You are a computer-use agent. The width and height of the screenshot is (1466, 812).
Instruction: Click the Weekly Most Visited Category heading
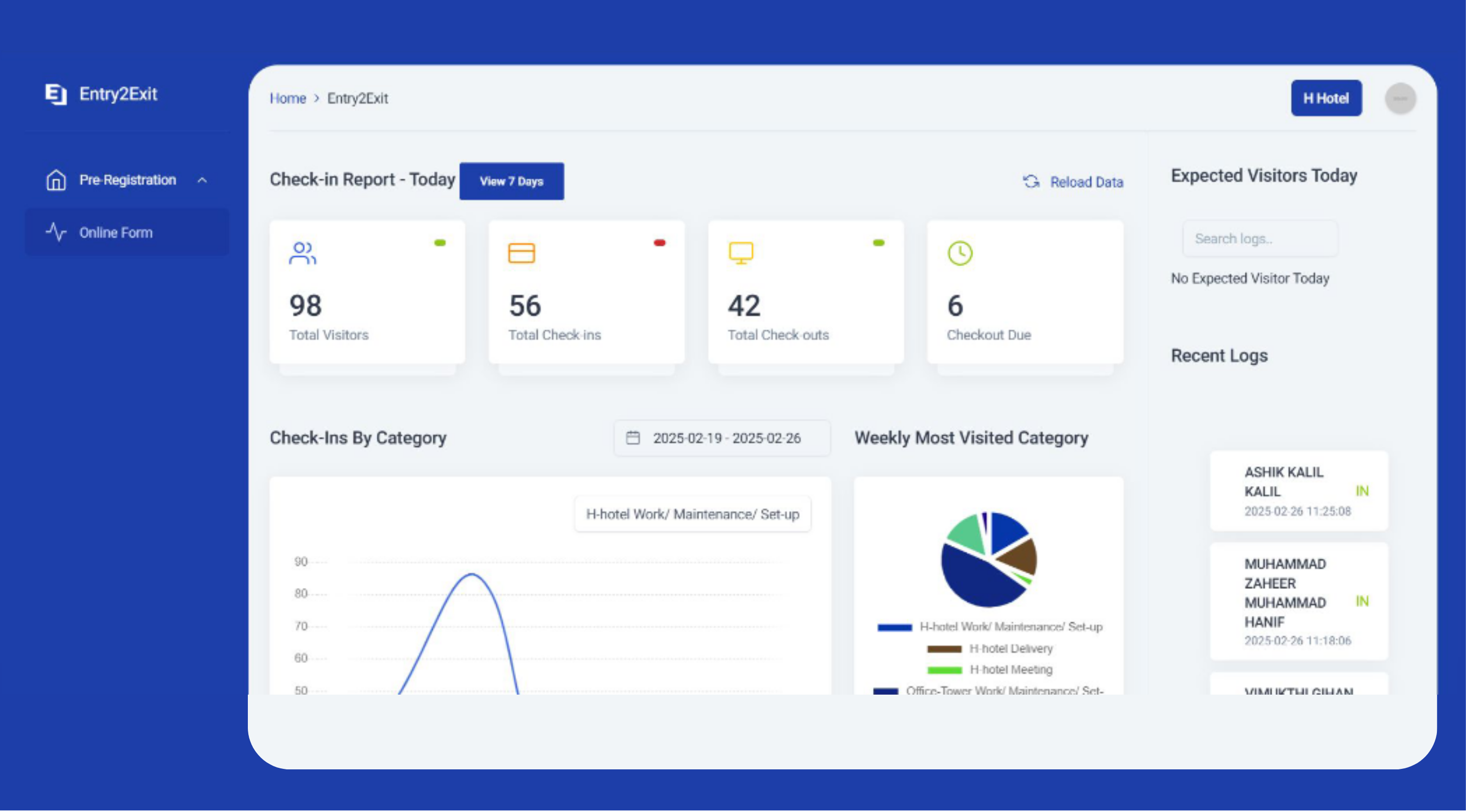click(971, 438)
